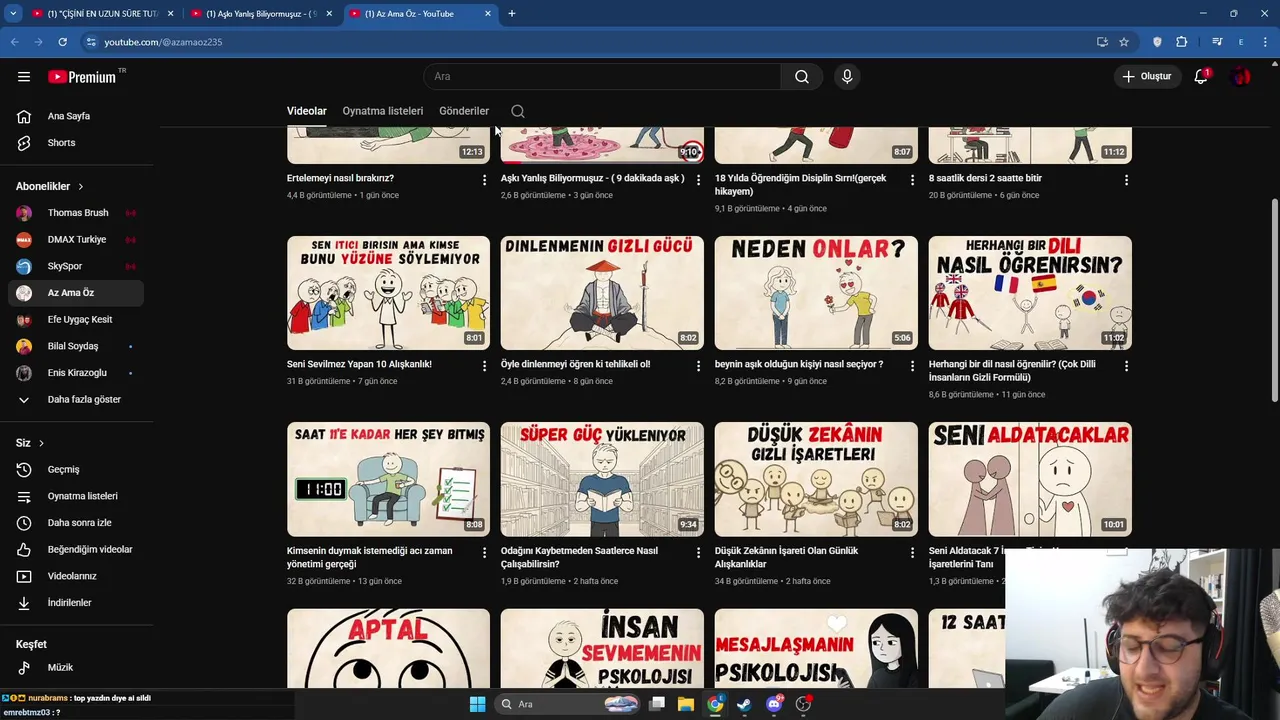
Task: Open more options for 'Düşük Zekânın İşareti' video
Action: click(x=912, y=552)
